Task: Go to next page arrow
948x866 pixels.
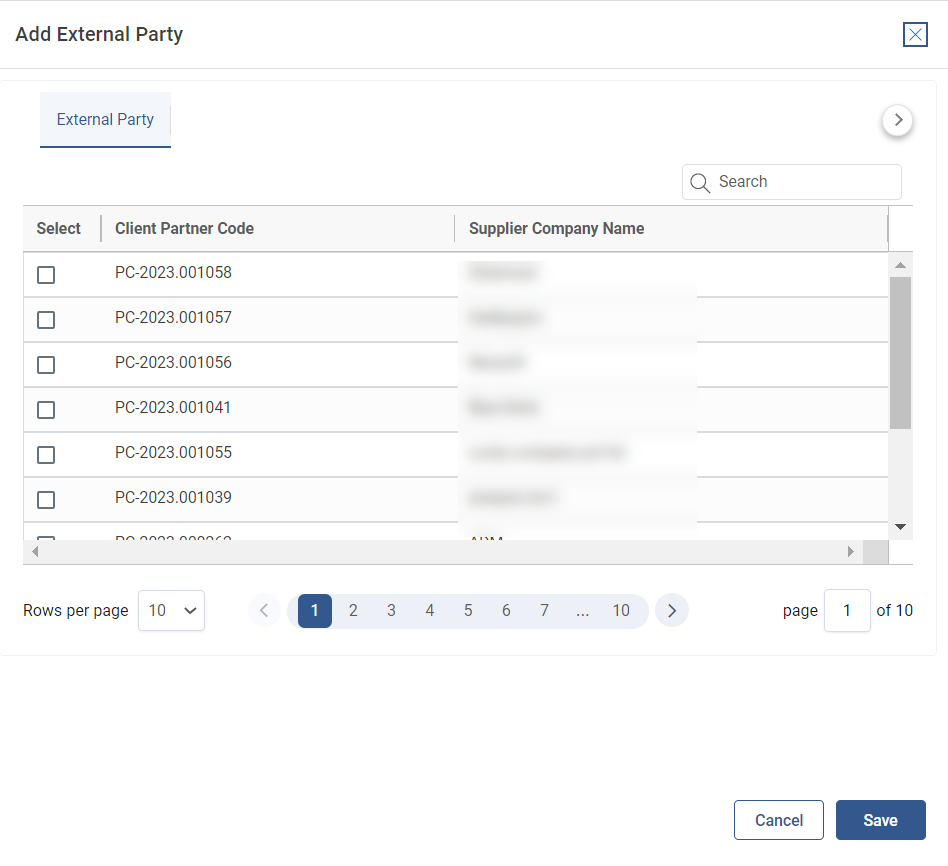Action: coord(672,610)
